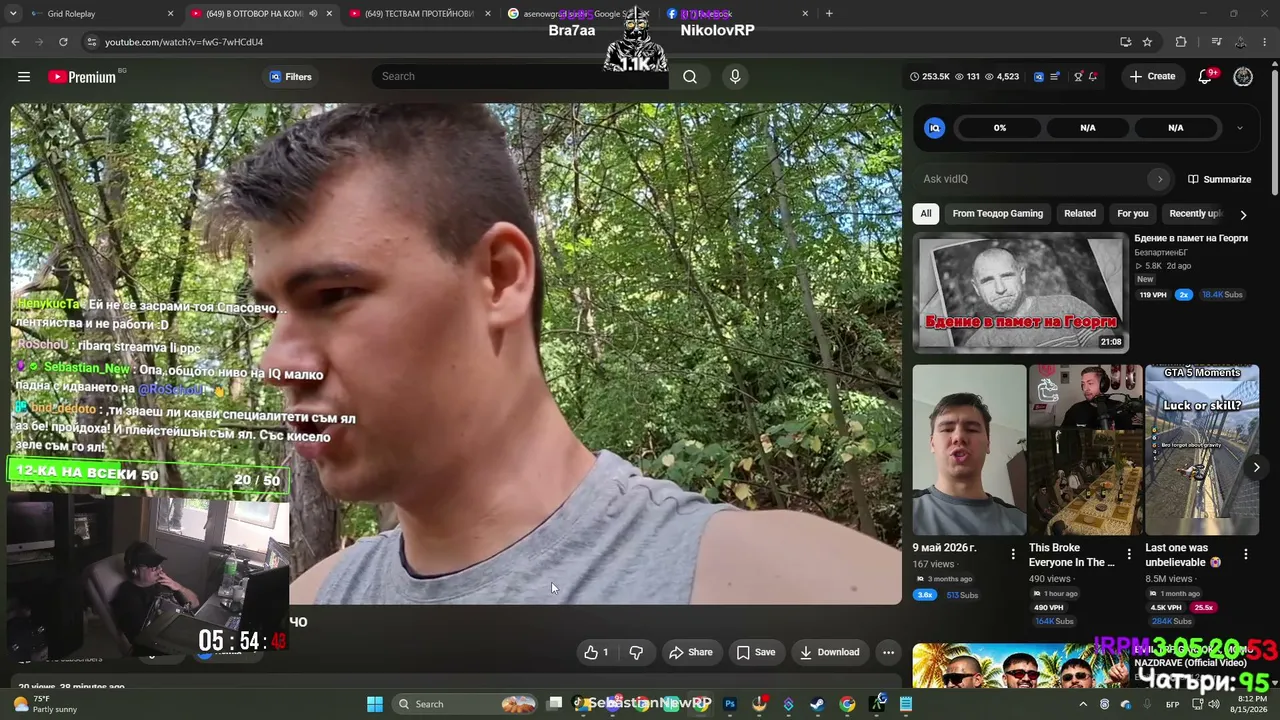Click the search magnifier button
The height and width of the screenshot is (720, 1280).
tap(690, 76)
